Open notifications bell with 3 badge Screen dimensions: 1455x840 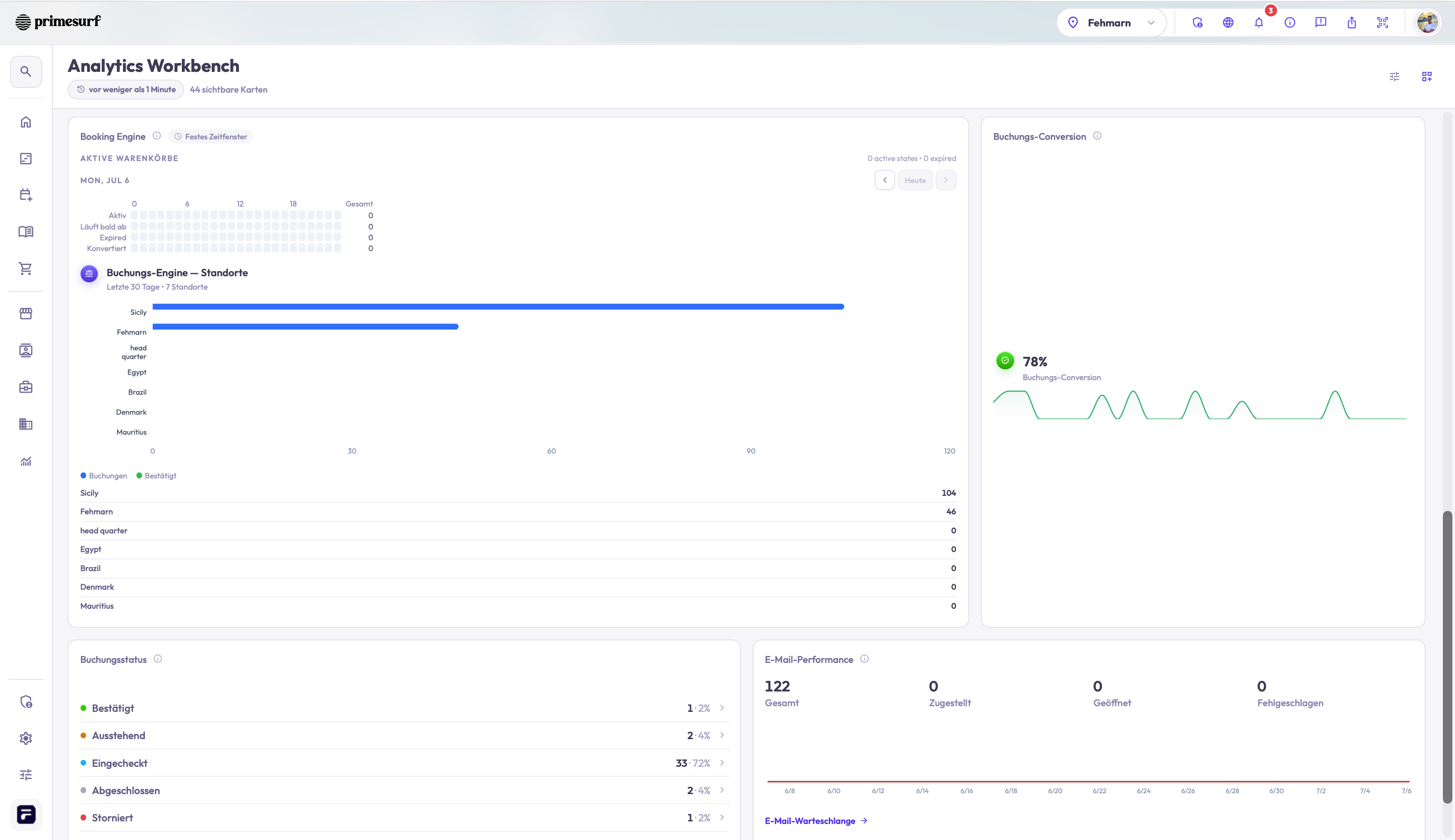point(1259,23)
